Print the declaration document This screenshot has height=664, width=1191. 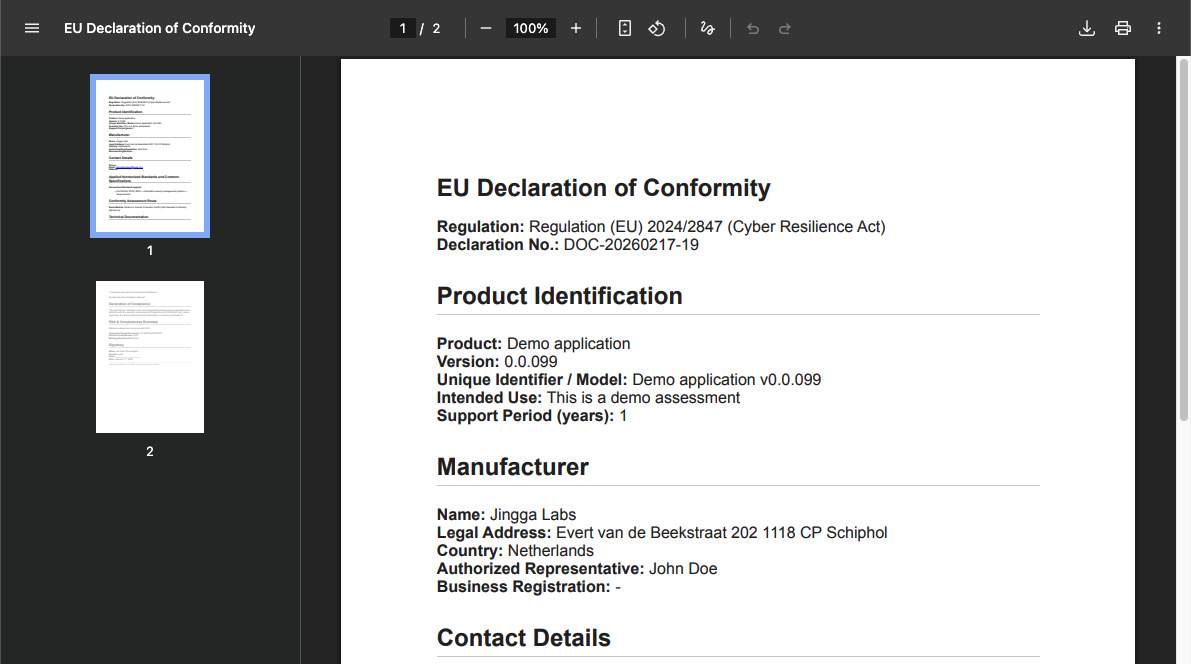(x=1122, y=28)
